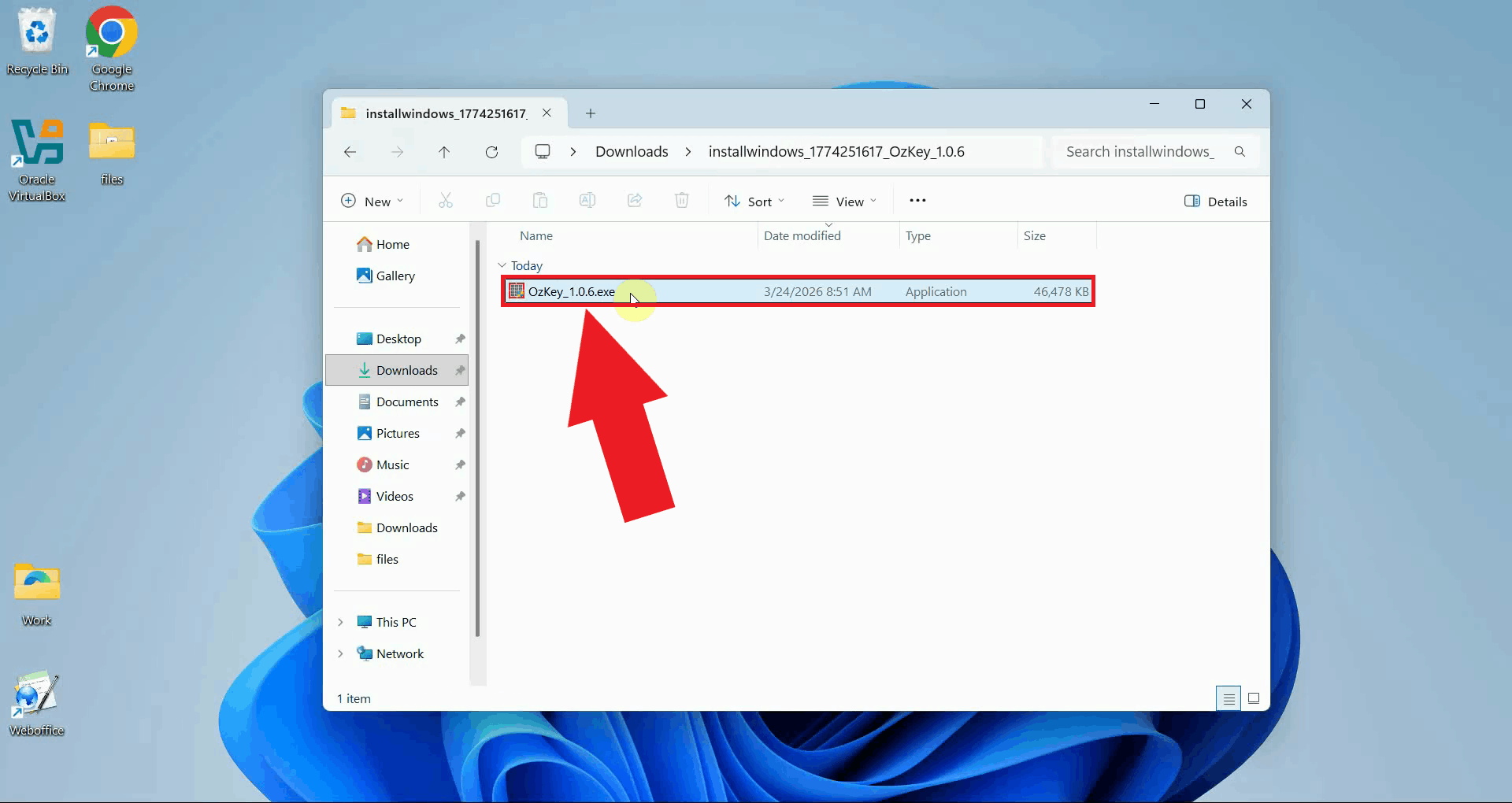Click chevron after PC icon in breadcrumb

point(573,151)
